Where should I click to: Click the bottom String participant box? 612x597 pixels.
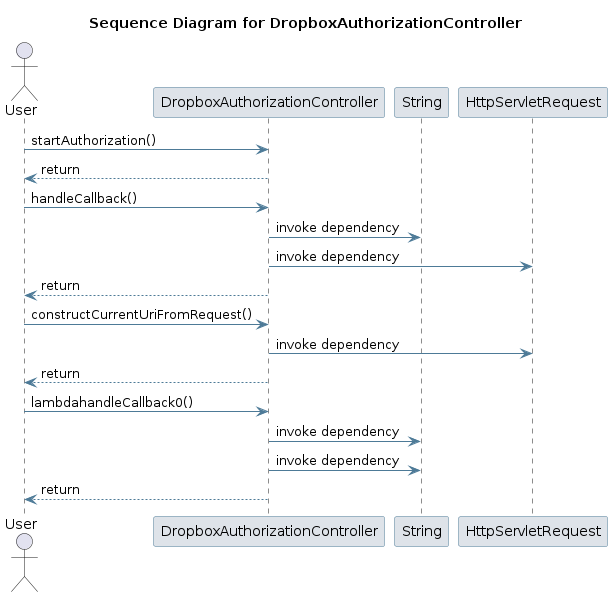click(x=422, y=531)
